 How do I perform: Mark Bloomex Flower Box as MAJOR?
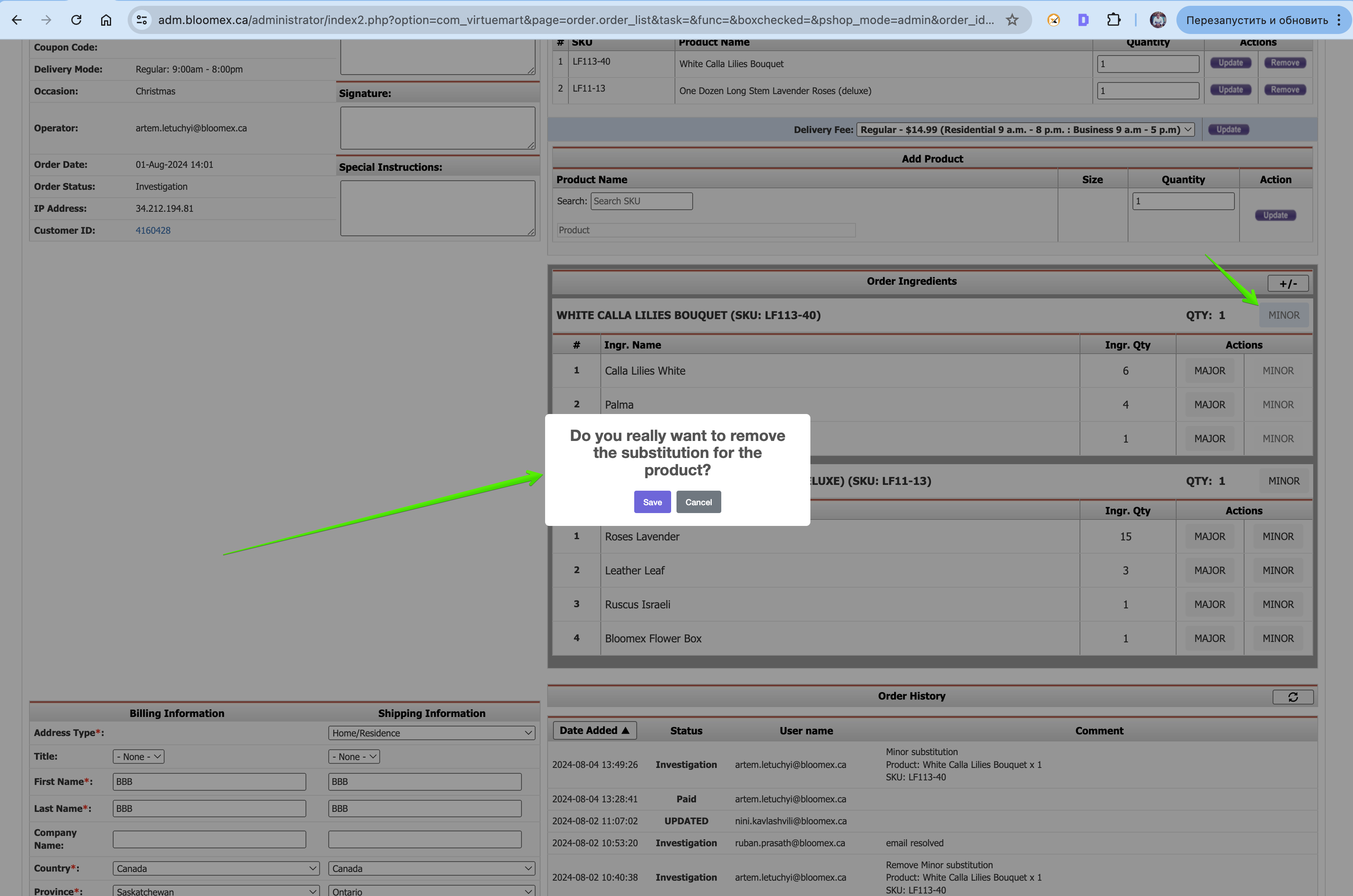tap(1210, 638)
